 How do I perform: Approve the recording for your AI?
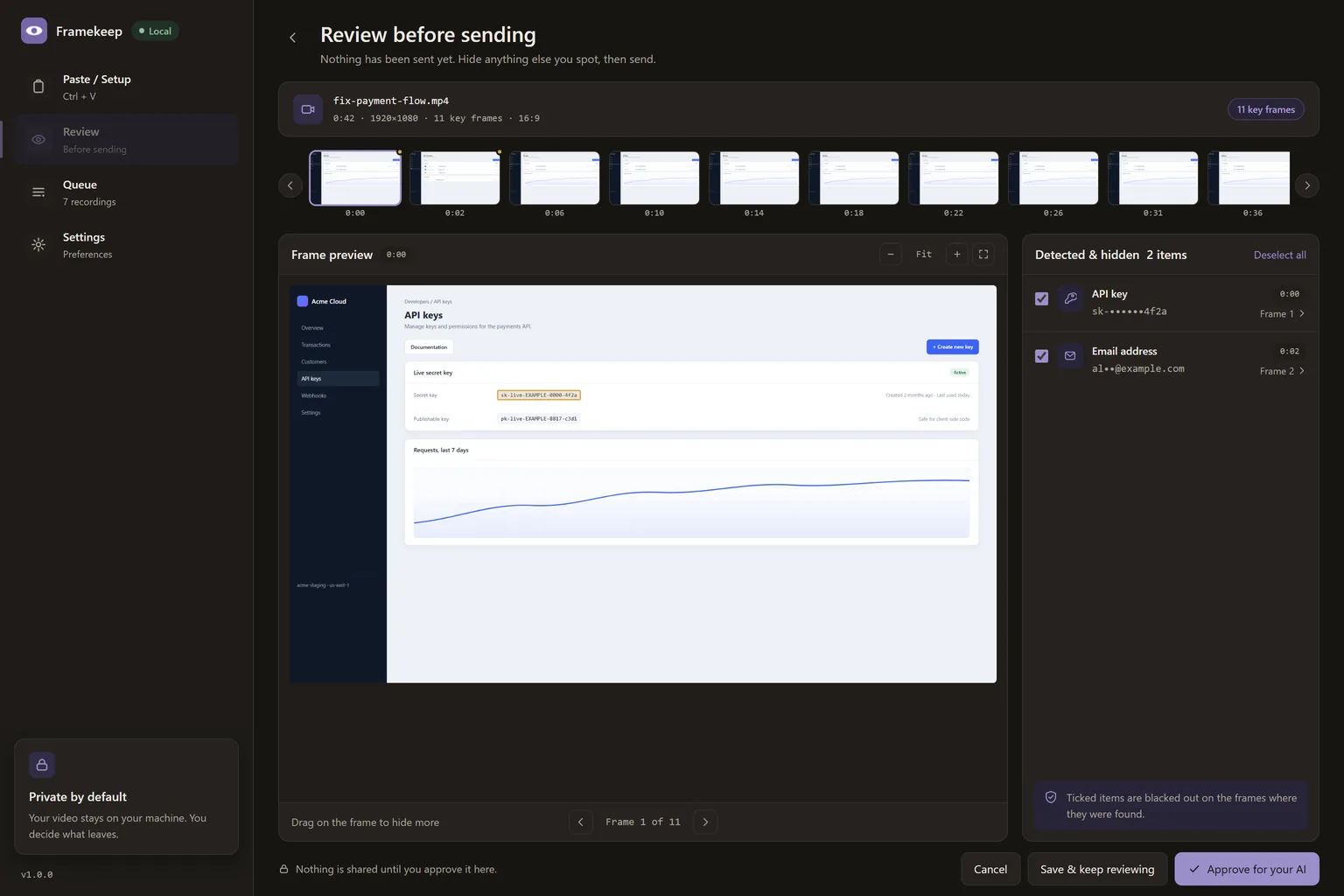pos(1247,870)
